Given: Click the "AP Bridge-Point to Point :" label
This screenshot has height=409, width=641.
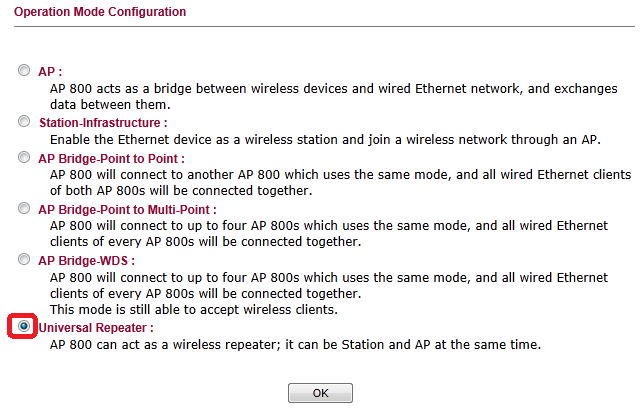Looking at the screenshot, I should click(x=111, y=158).
